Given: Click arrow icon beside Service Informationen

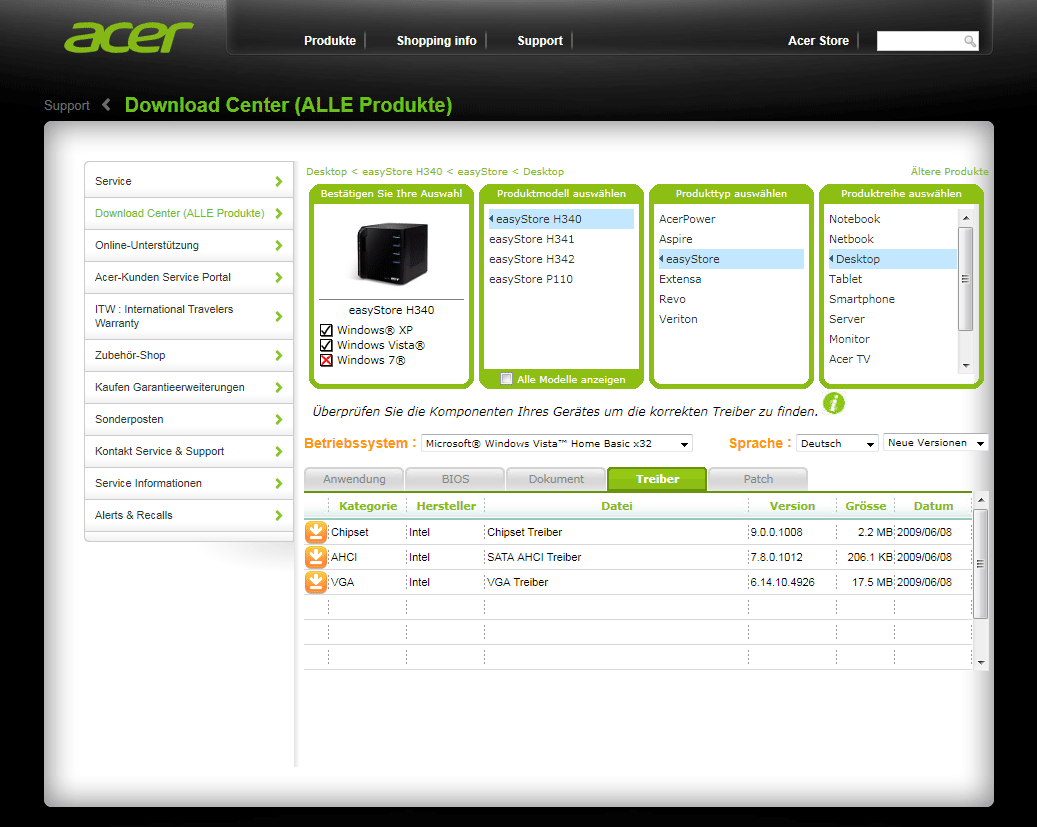Looking at the screenshot, I should pyautogui.click(x=278, y=484).
